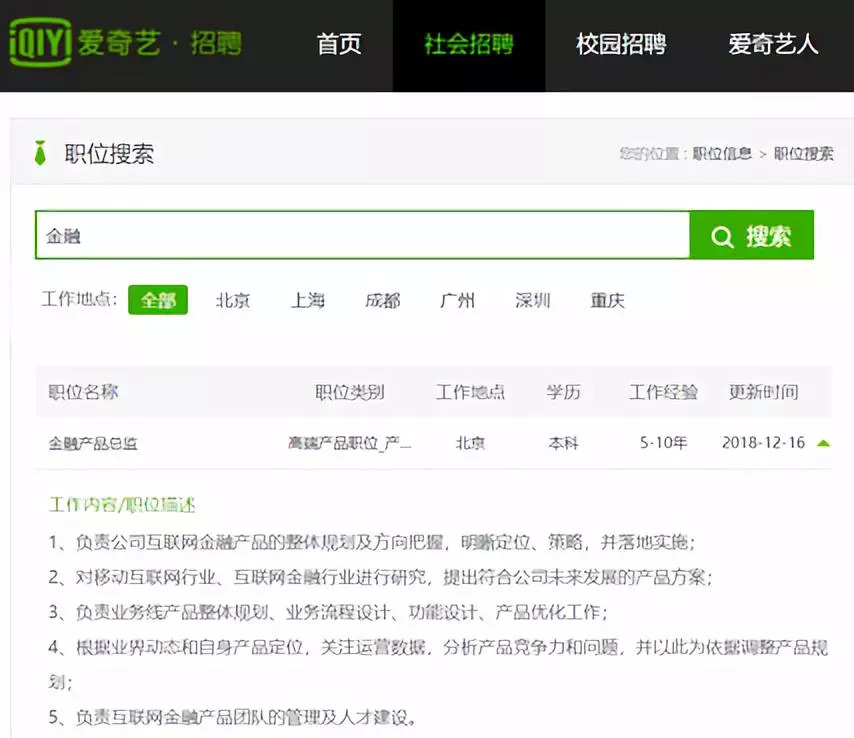Open the 校园招聘 tab
The image size is (854, 738).
pyautogui.click(x=621, y=45)
